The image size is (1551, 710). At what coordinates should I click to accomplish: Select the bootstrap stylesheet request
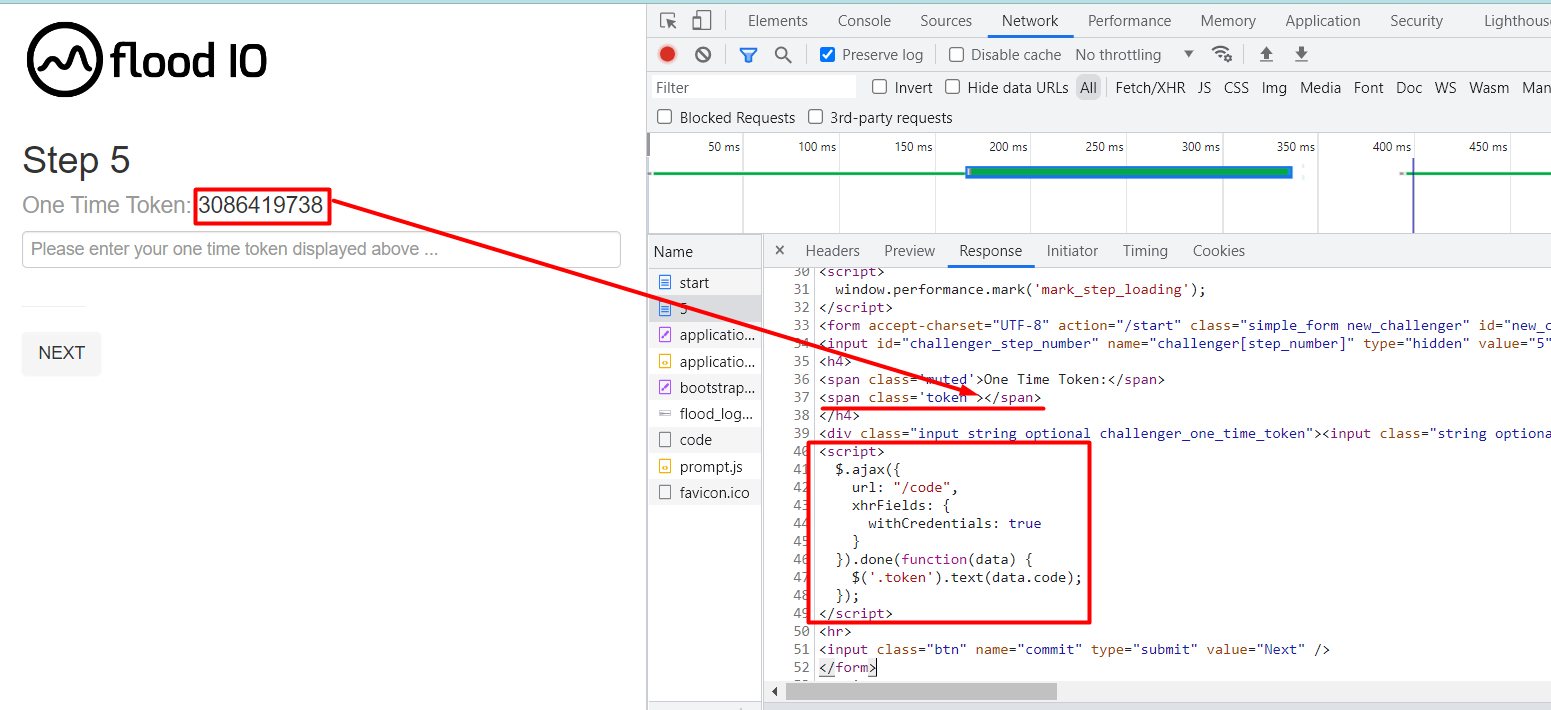(x=705, y=387)
